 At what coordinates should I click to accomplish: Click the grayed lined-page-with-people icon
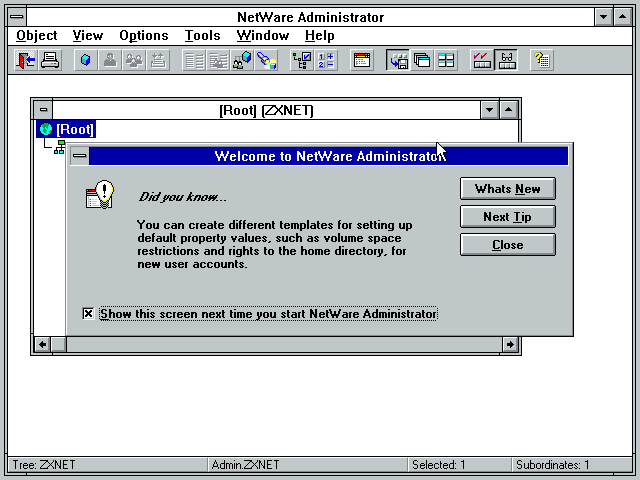[218, 60]
